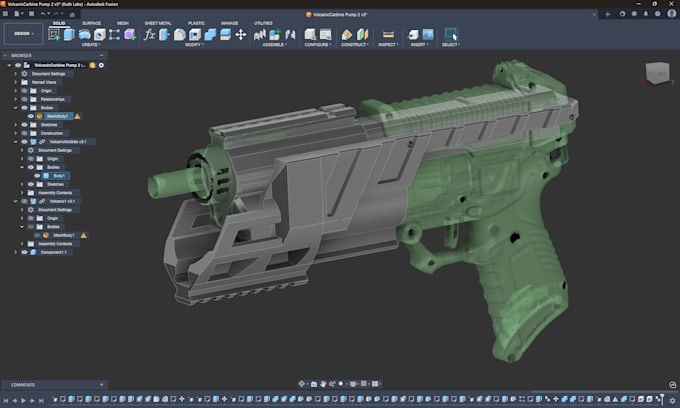Open the Inspect menu label
The image size is (680, 408).
(388, 45)
